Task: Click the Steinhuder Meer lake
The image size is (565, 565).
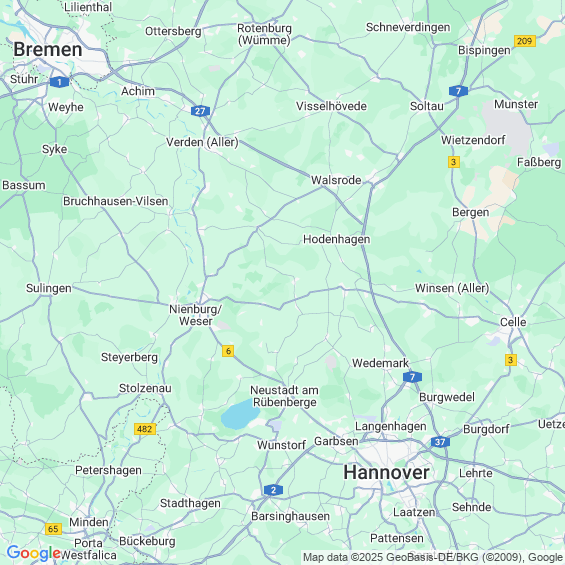Action: [240, 414]
